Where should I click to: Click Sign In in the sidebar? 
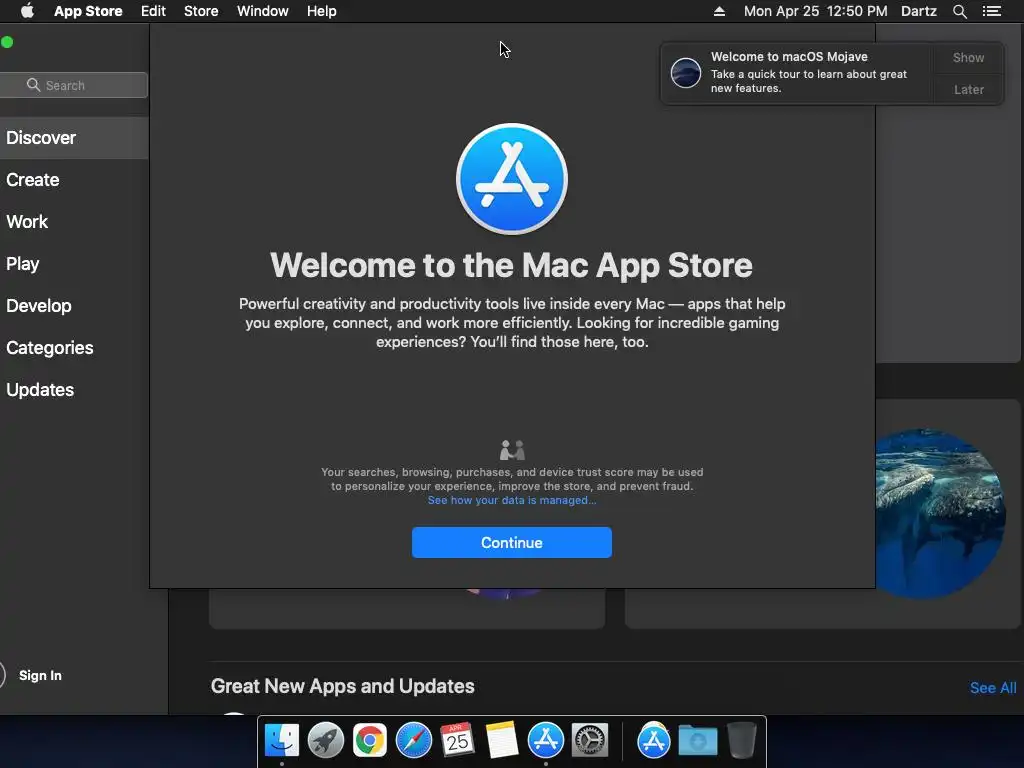tap(40, 675)
